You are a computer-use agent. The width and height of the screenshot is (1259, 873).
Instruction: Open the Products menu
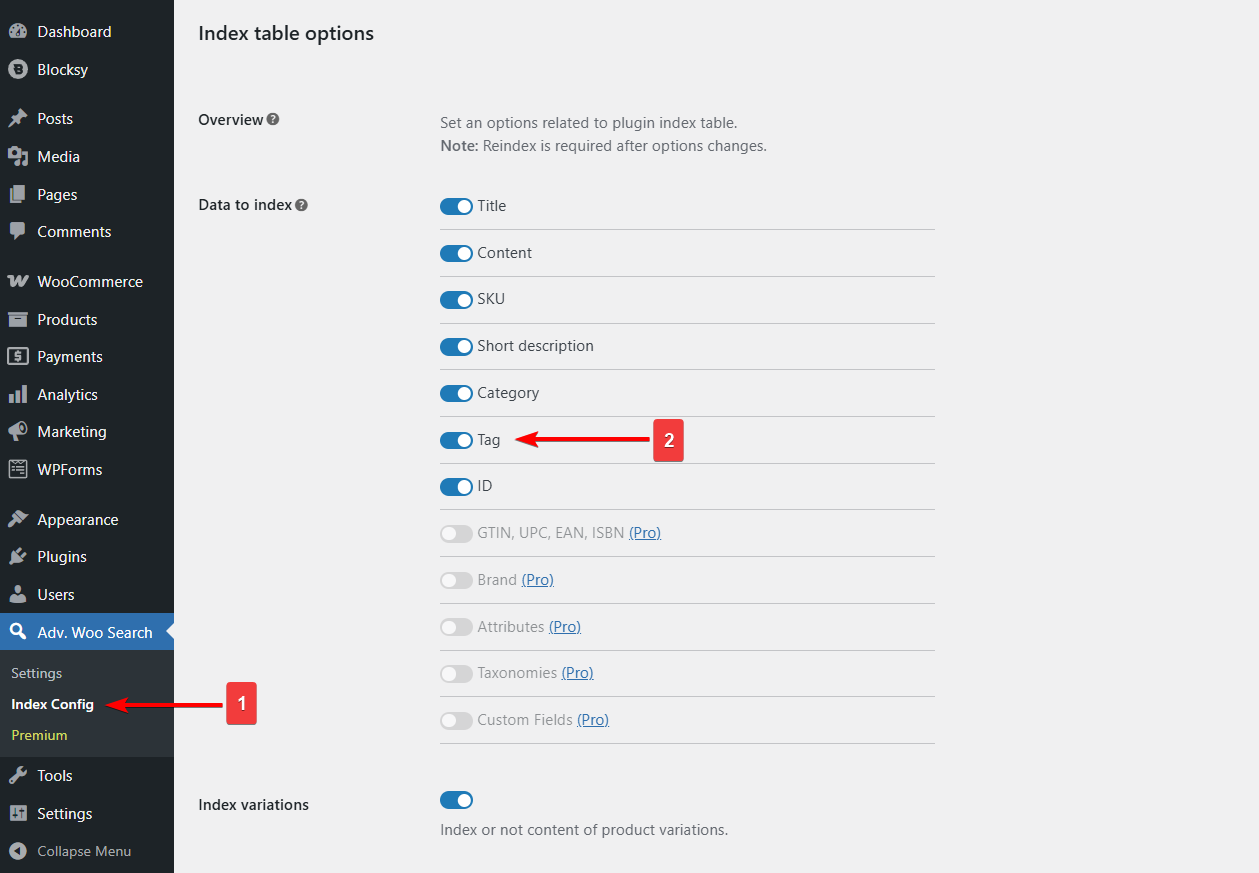point(67,320)
